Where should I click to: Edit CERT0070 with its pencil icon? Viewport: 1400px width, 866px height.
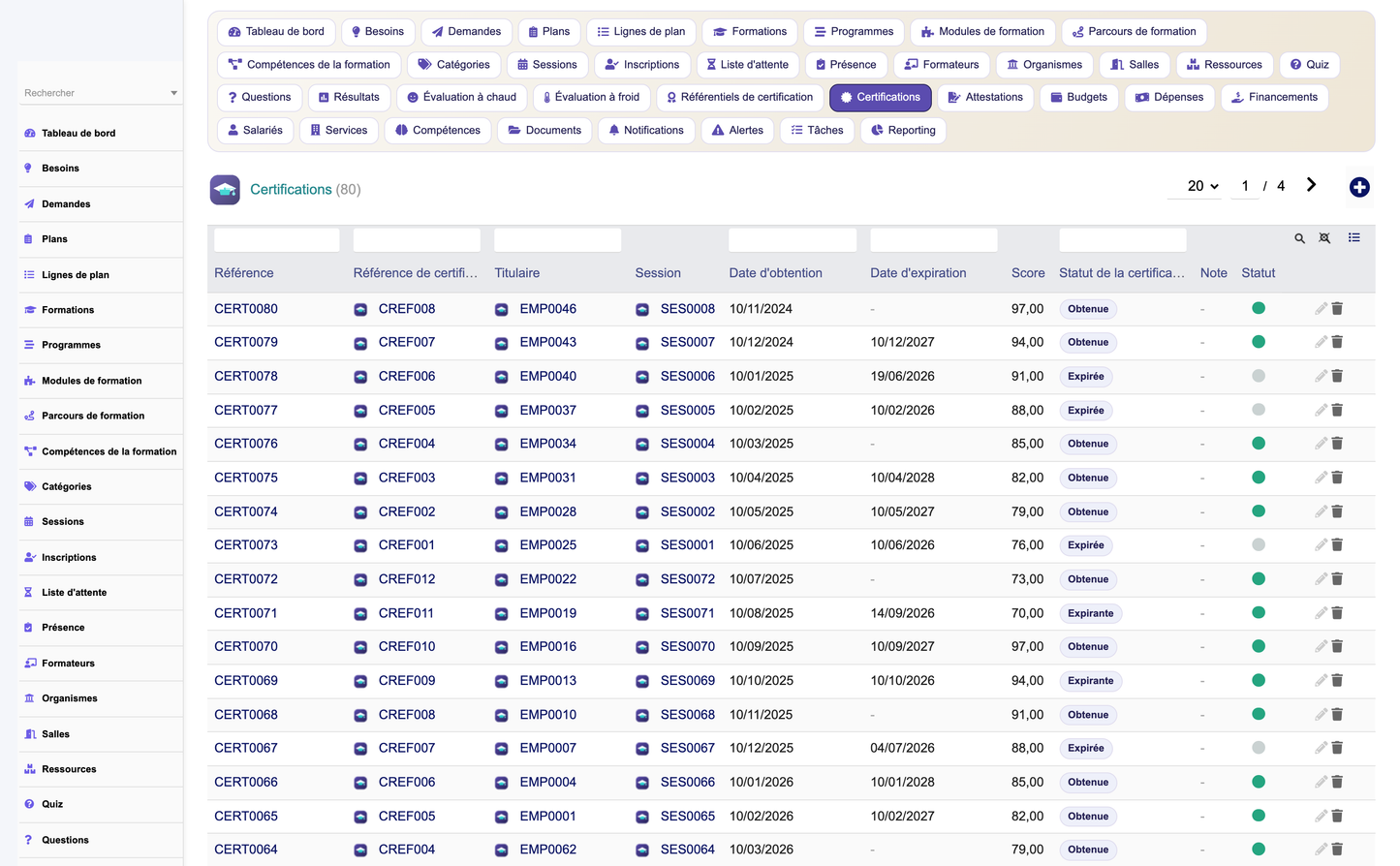(x=1321, y=646)
